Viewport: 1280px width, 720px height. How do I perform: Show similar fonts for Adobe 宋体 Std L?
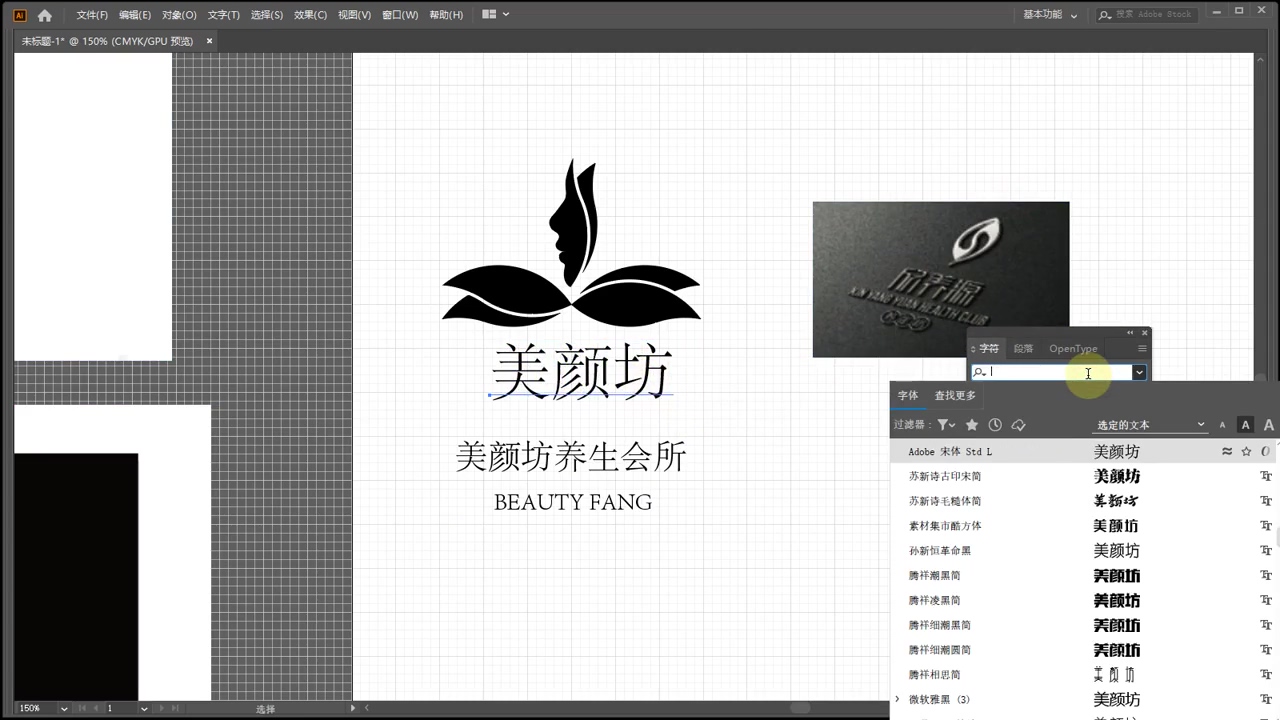(1227, 451)
